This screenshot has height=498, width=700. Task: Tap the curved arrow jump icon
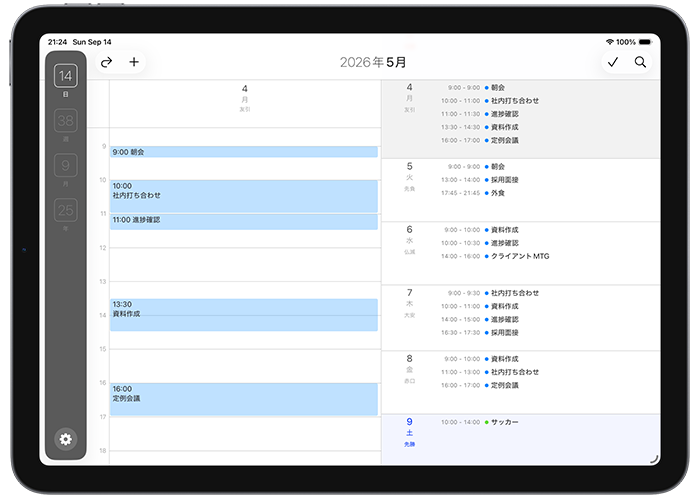[106, 62]
